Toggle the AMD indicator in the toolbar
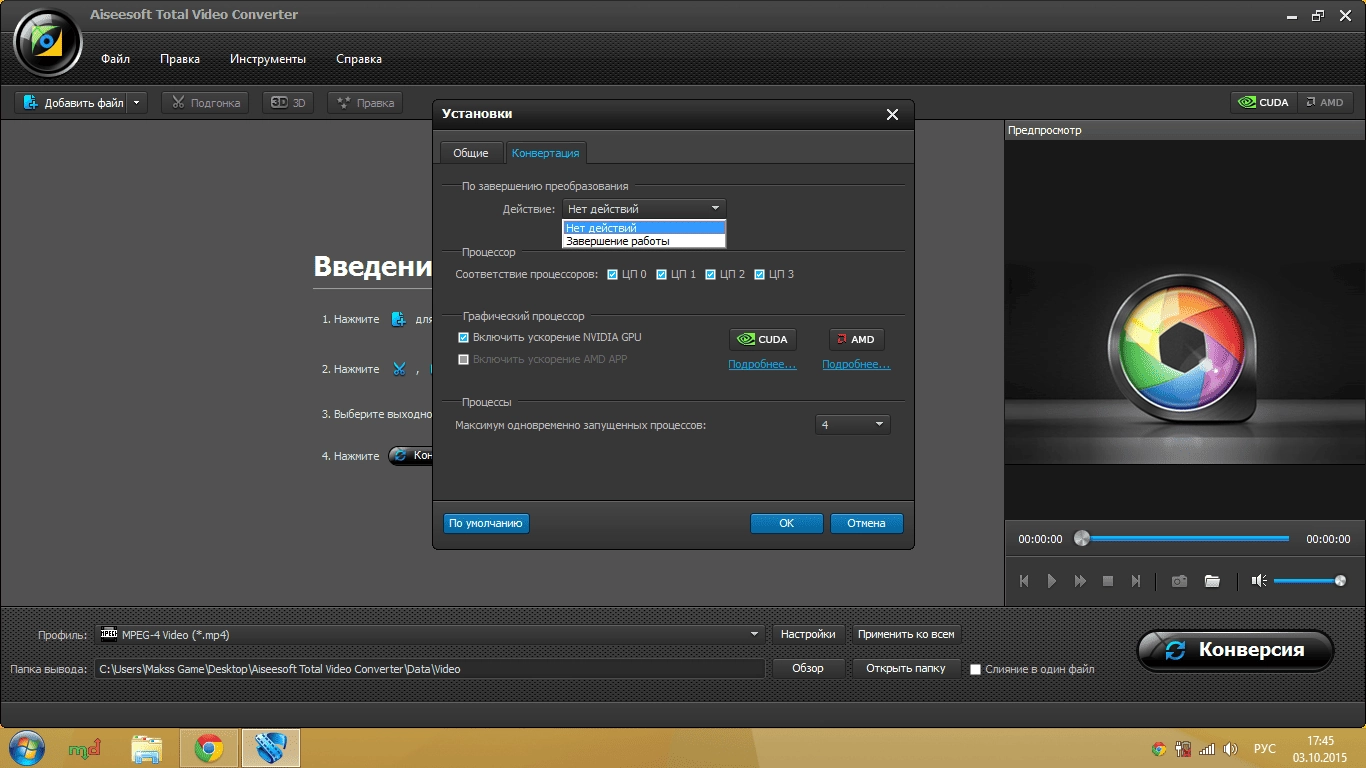The width and height of the screenshot is (1366, 768). (x=1325, y=102)
